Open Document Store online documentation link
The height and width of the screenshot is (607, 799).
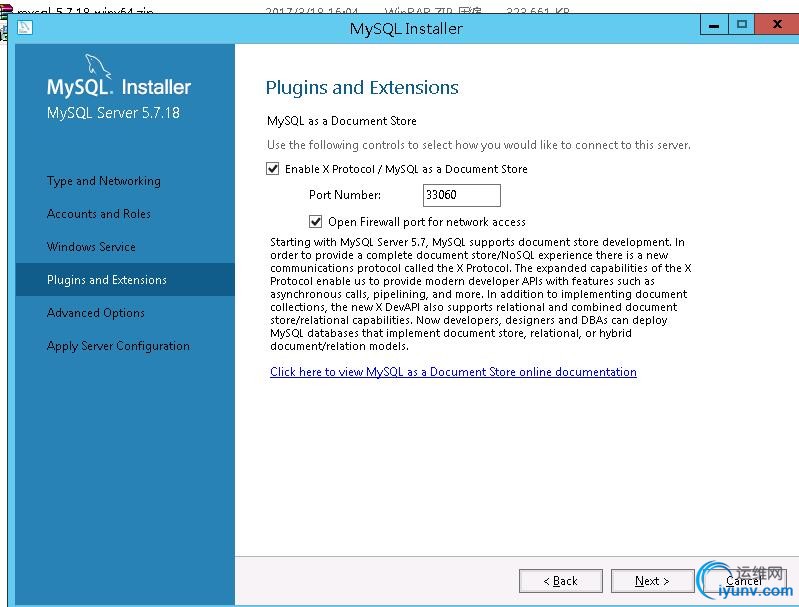(x=453, y=372)
